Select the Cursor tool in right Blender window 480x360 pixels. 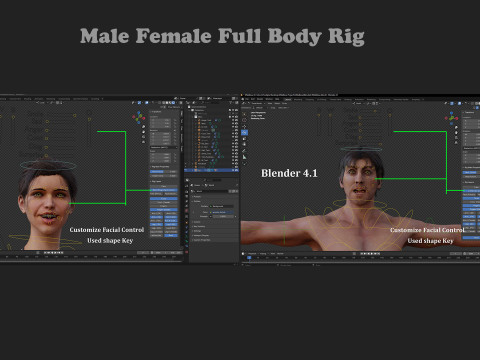[x=244, y=120]
